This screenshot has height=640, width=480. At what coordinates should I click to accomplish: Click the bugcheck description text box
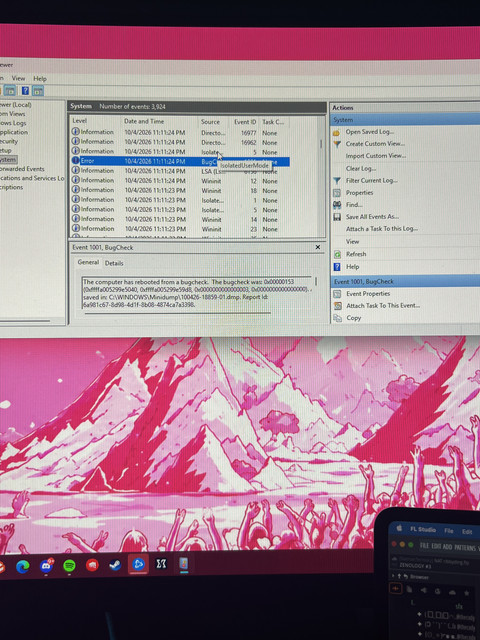pos(197,293)
